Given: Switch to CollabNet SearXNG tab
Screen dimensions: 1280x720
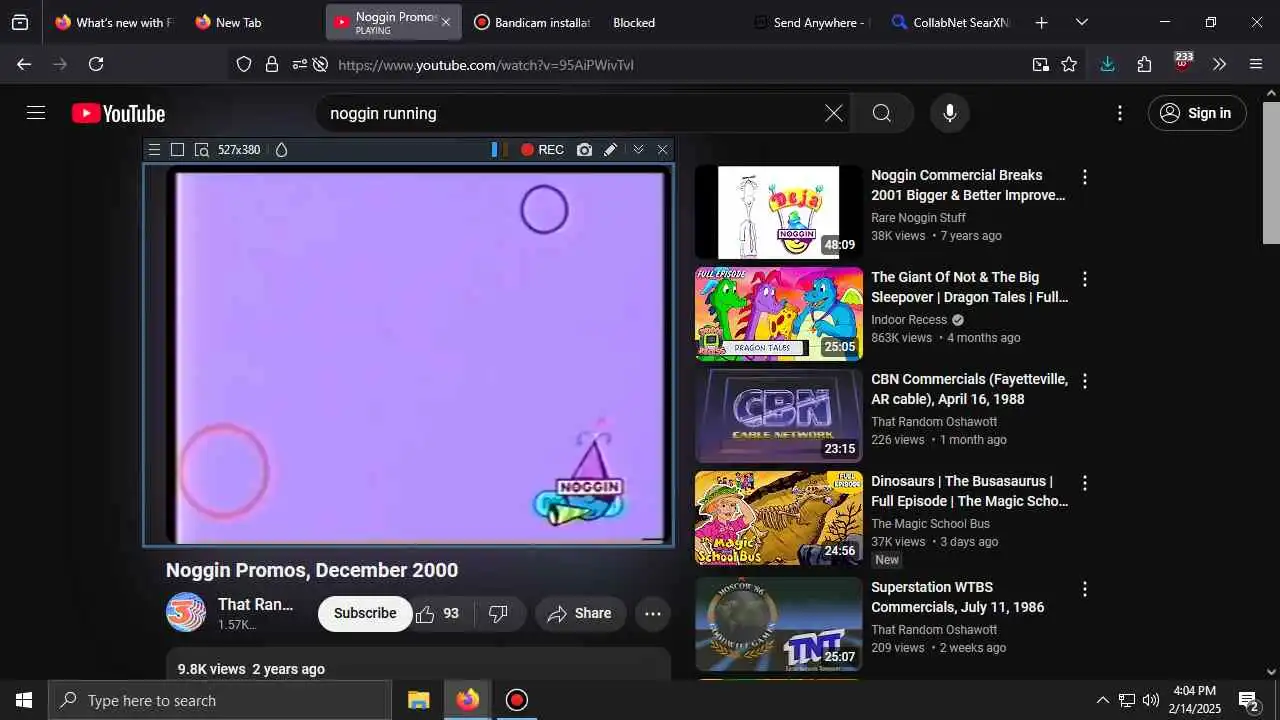Looking at the screenshot, I should 950,22.
